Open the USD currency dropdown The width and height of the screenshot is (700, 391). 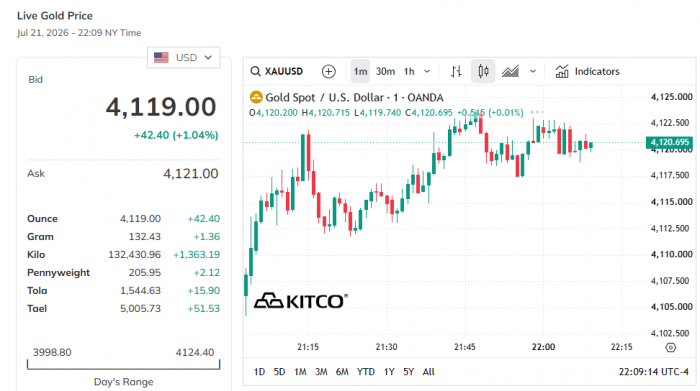click(183, 58)
